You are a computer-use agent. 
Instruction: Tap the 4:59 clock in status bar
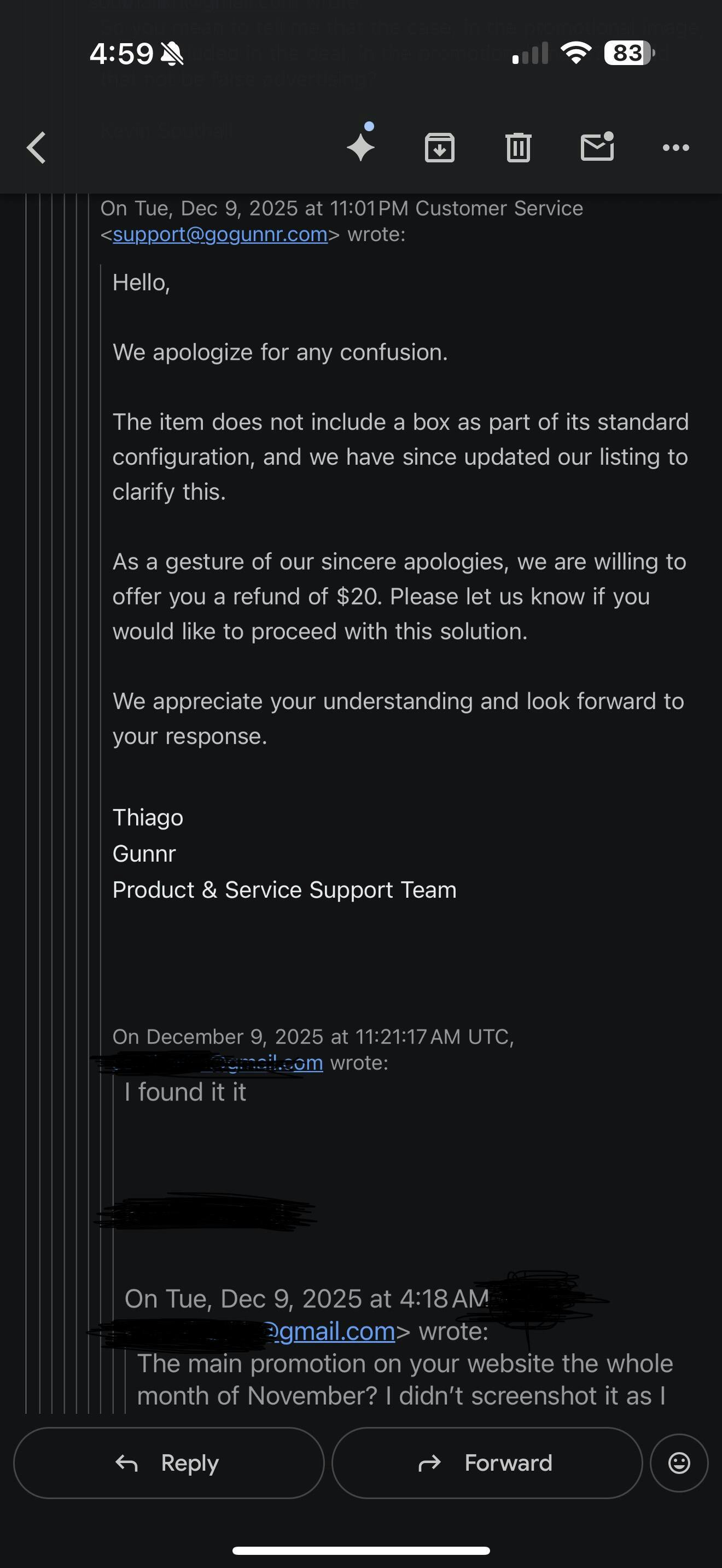pyautogui.click(x=121, y=54)
